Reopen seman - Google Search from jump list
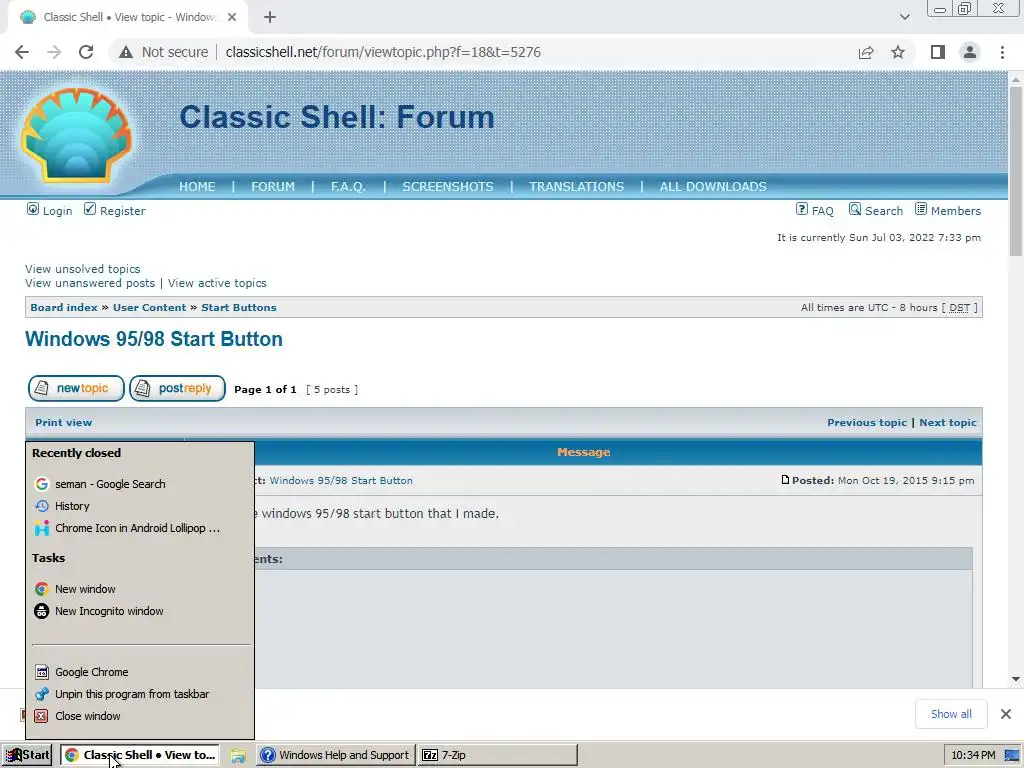Image resolution: width=1024 pixels, height=768 pixels. point(140,484)
